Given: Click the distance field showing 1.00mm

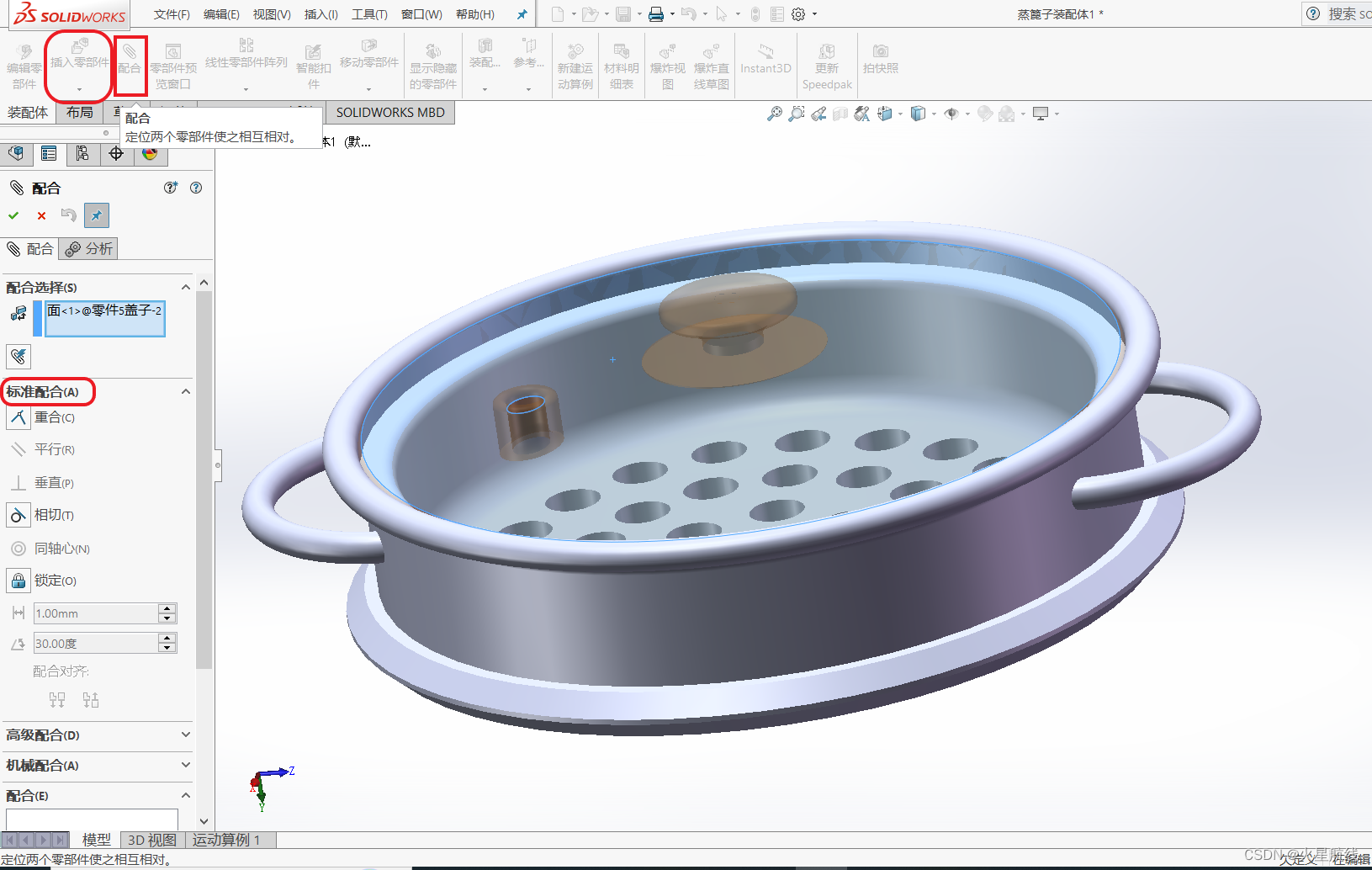Looking at the screenshot, I should point(96,613).
